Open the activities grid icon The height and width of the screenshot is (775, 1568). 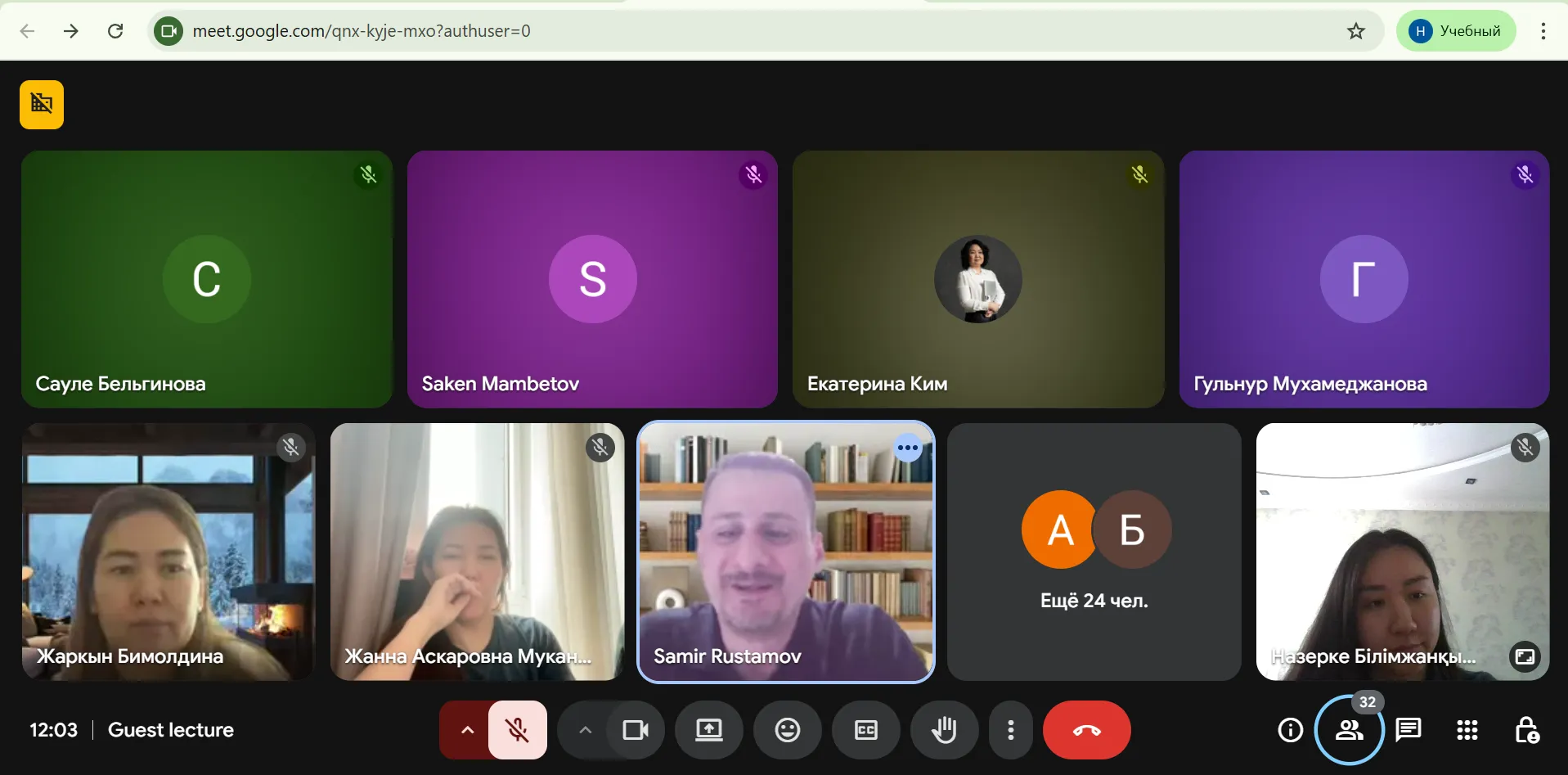pyautogui.click(x=1467, y=729)
